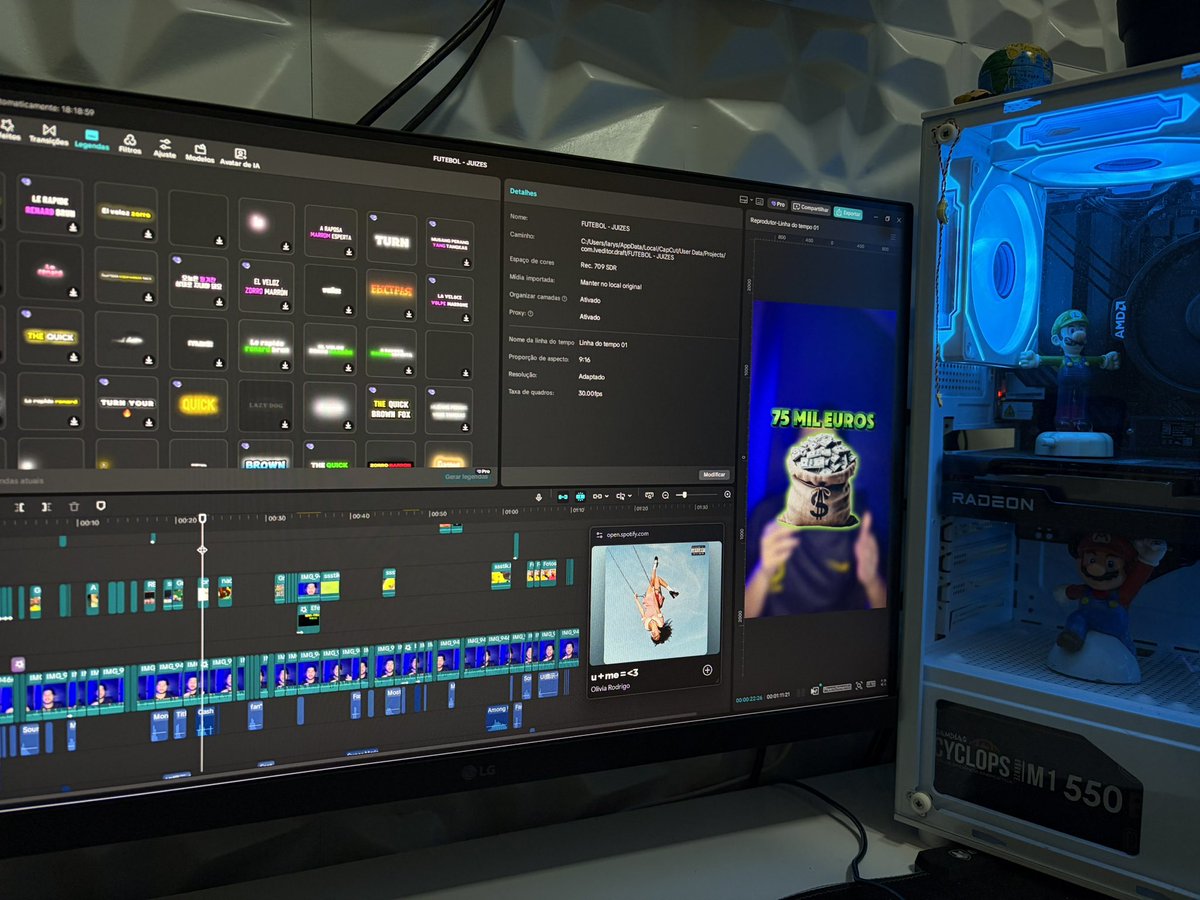The height and width of the screenshot is (900, 1200).
Task: Click the timeline zoom out icon
Action: [666, 495]
